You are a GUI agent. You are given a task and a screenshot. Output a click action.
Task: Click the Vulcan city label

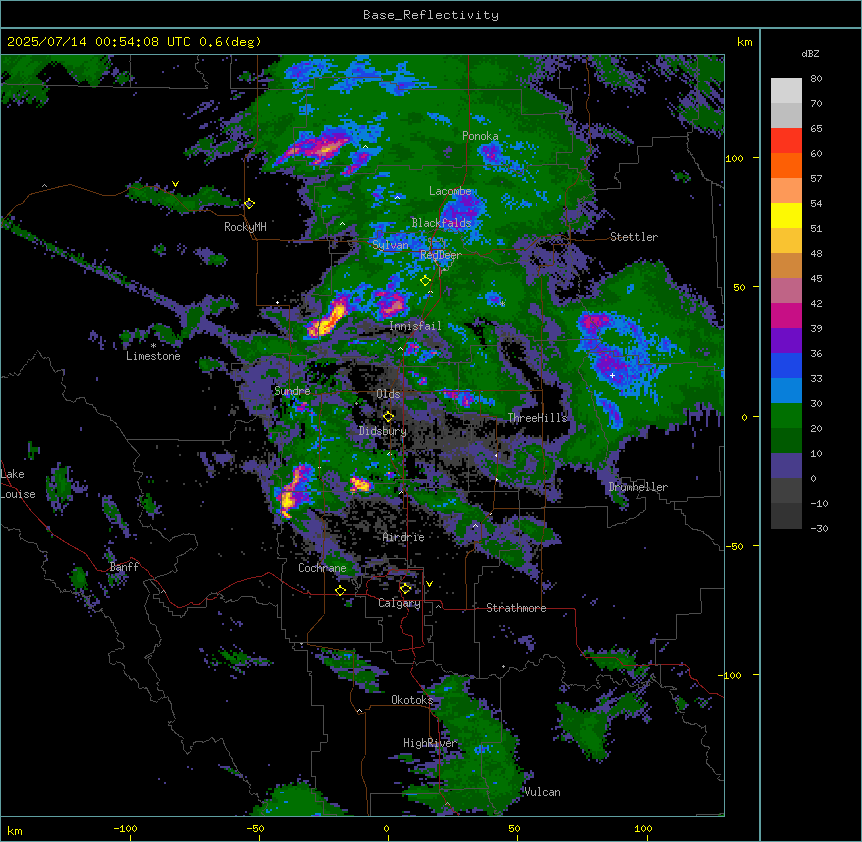(543, 793)
